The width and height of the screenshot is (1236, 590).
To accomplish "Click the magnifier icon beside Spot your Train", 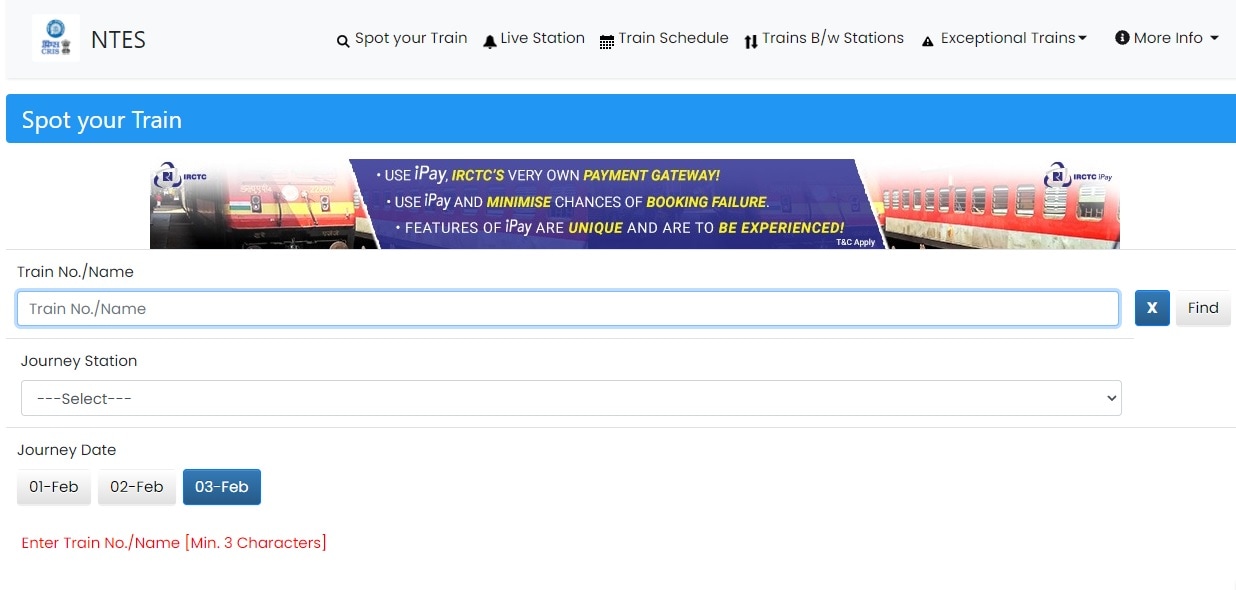I will [x=343, y=41].
